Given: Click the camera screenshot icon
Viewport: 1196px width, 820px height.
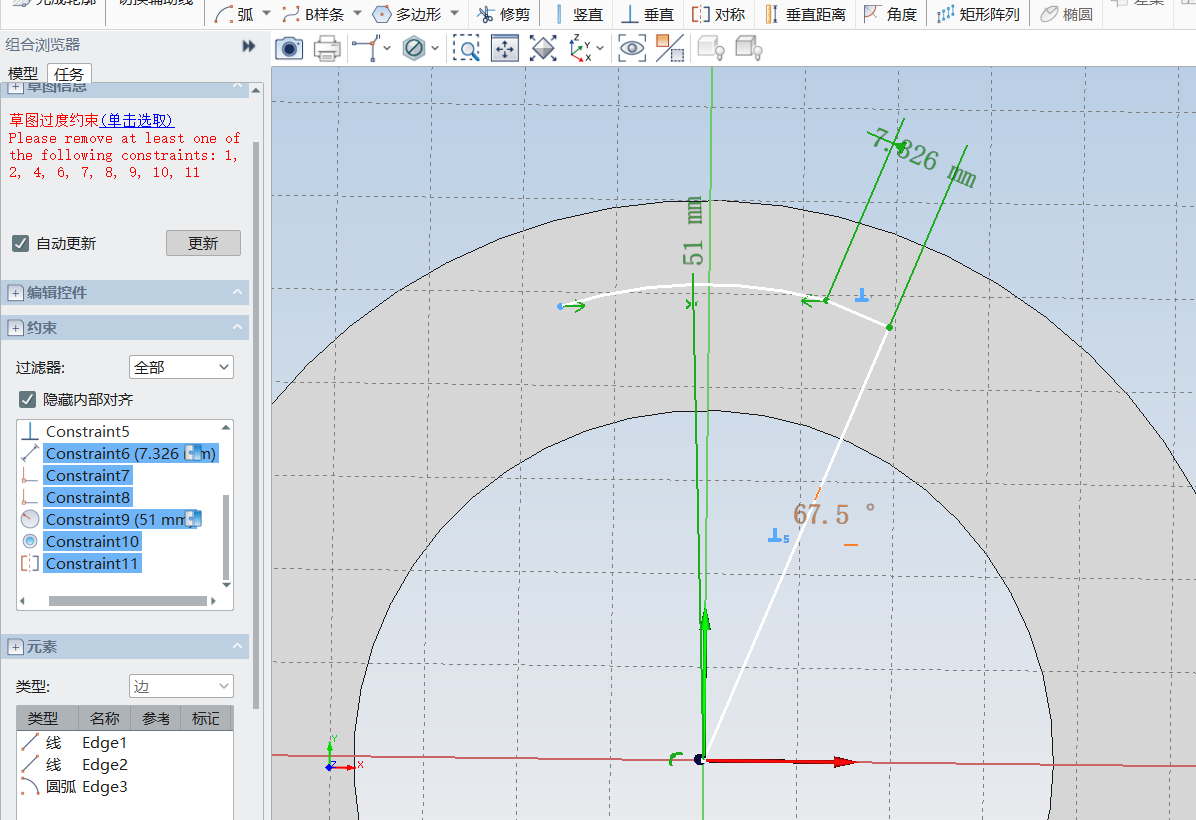Looking at the screenshot, I should click(x=289, y=48).
